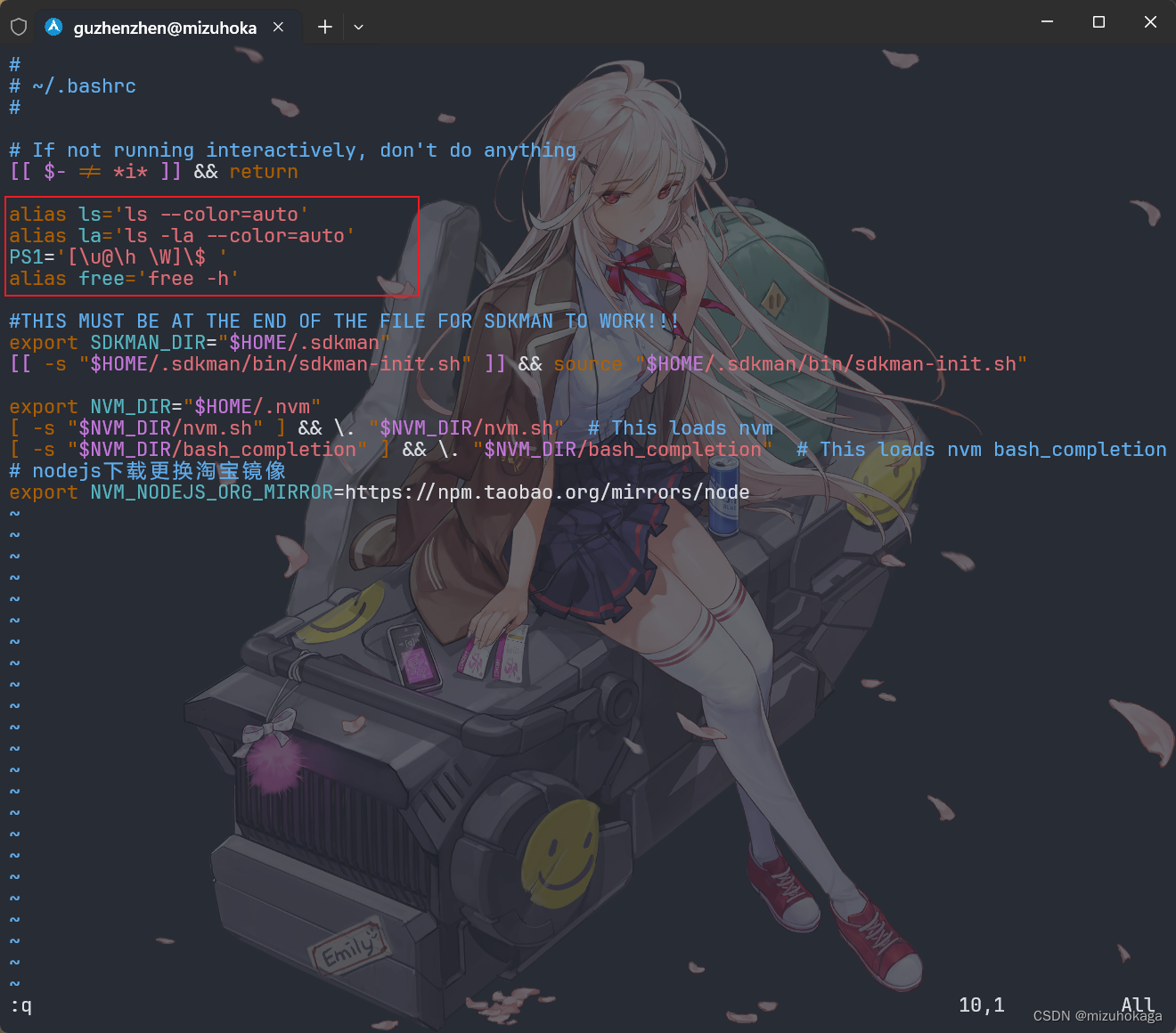This screenshot has height=1033, width=1176.
Task: Click the 'If not running interactively' comment
Action: tap(292, 150)
